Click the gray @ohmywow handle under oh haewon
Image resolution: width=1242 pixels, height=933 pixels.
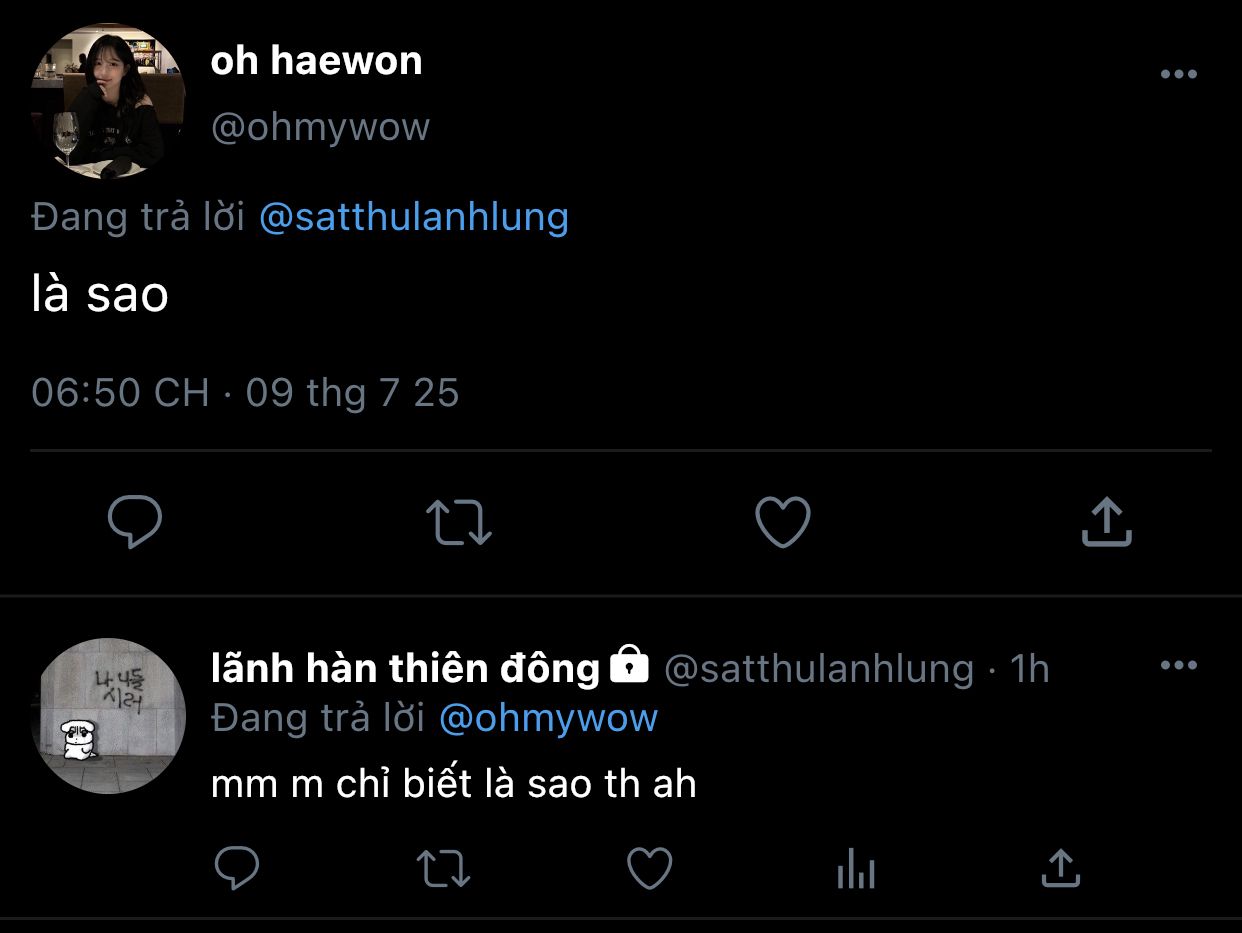320,128
